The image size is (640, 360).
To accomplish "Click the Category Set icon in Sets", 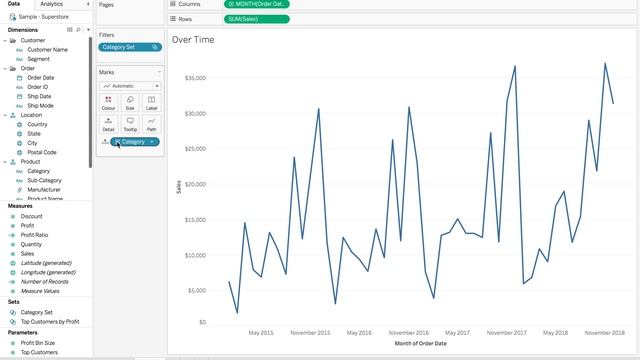I will (13, 313).
